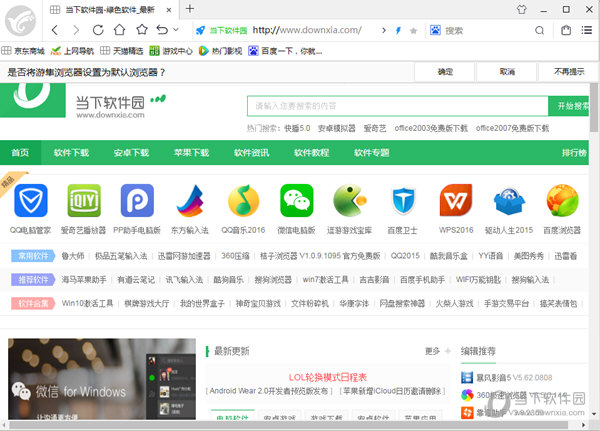Open a new tab with plus button

click(190, 9)
